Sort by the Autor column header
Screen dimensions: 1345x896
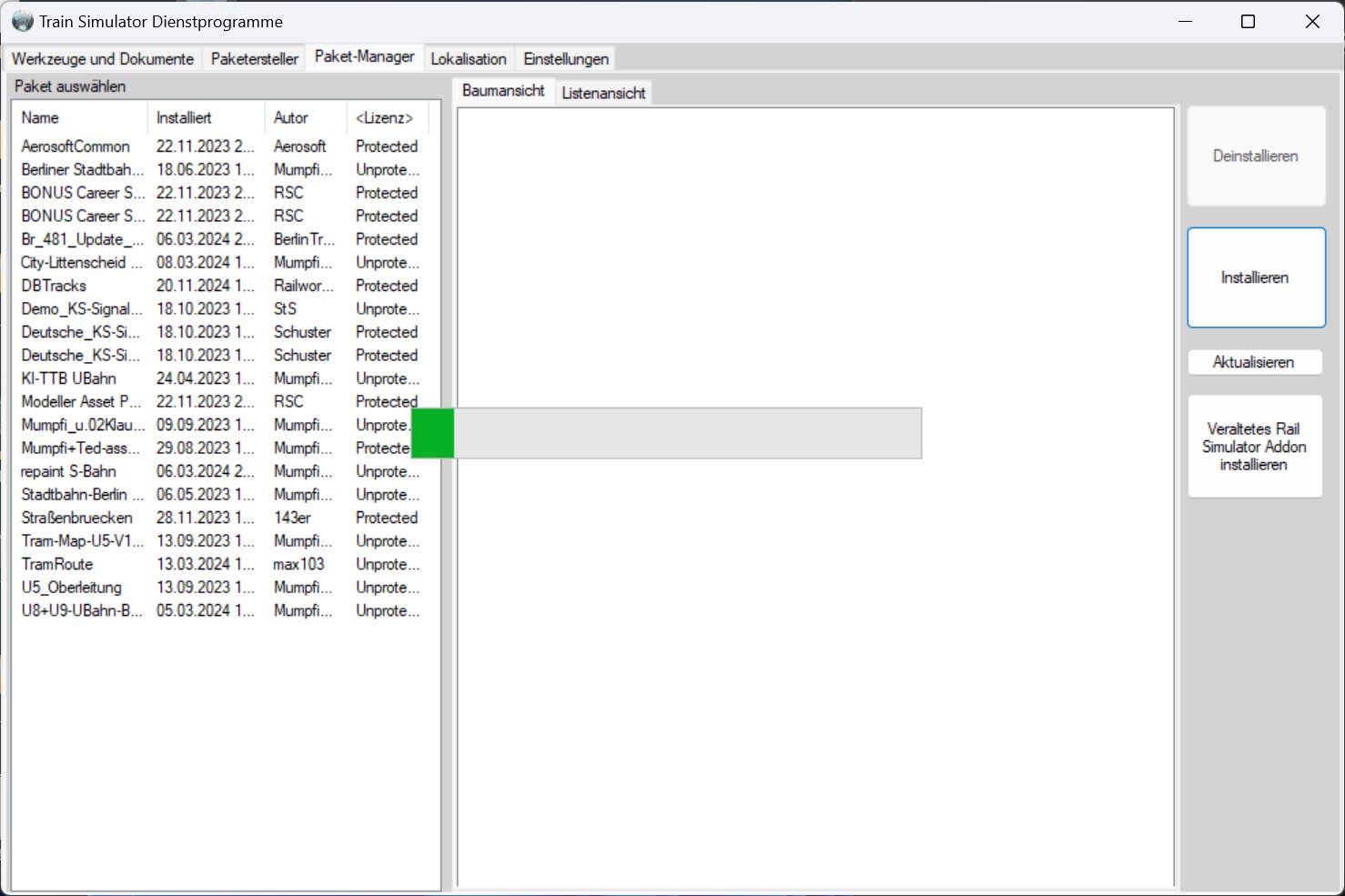point(306,117)
